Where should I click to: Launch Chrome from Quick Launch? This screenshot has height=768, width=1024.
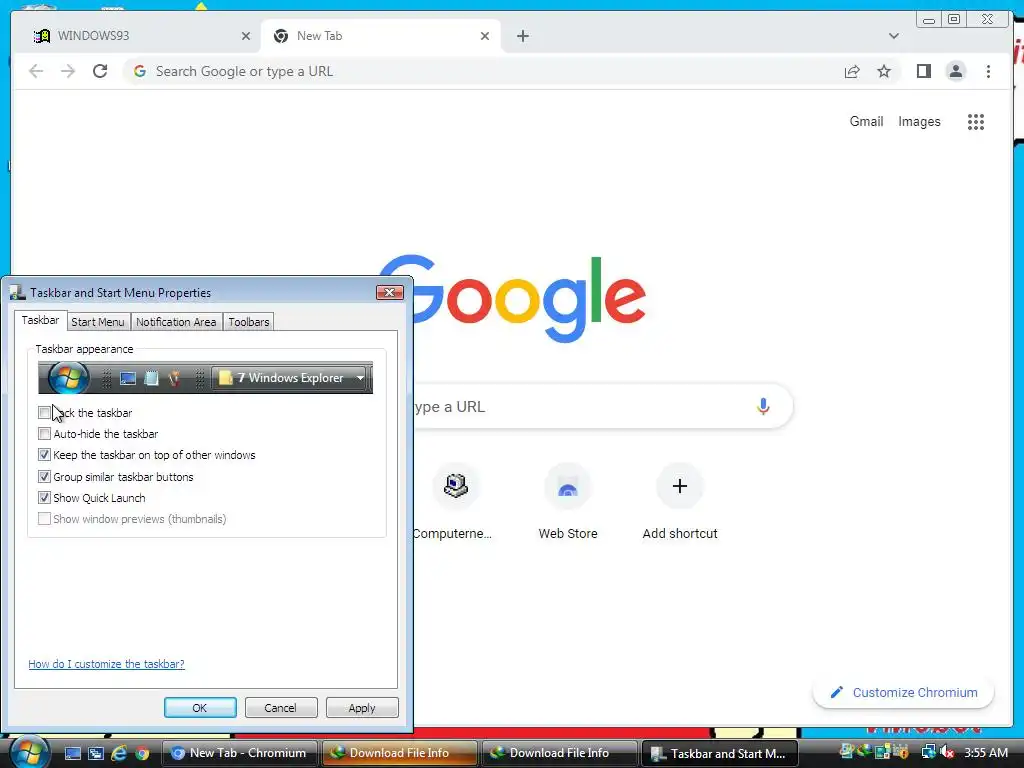point(142,754)
